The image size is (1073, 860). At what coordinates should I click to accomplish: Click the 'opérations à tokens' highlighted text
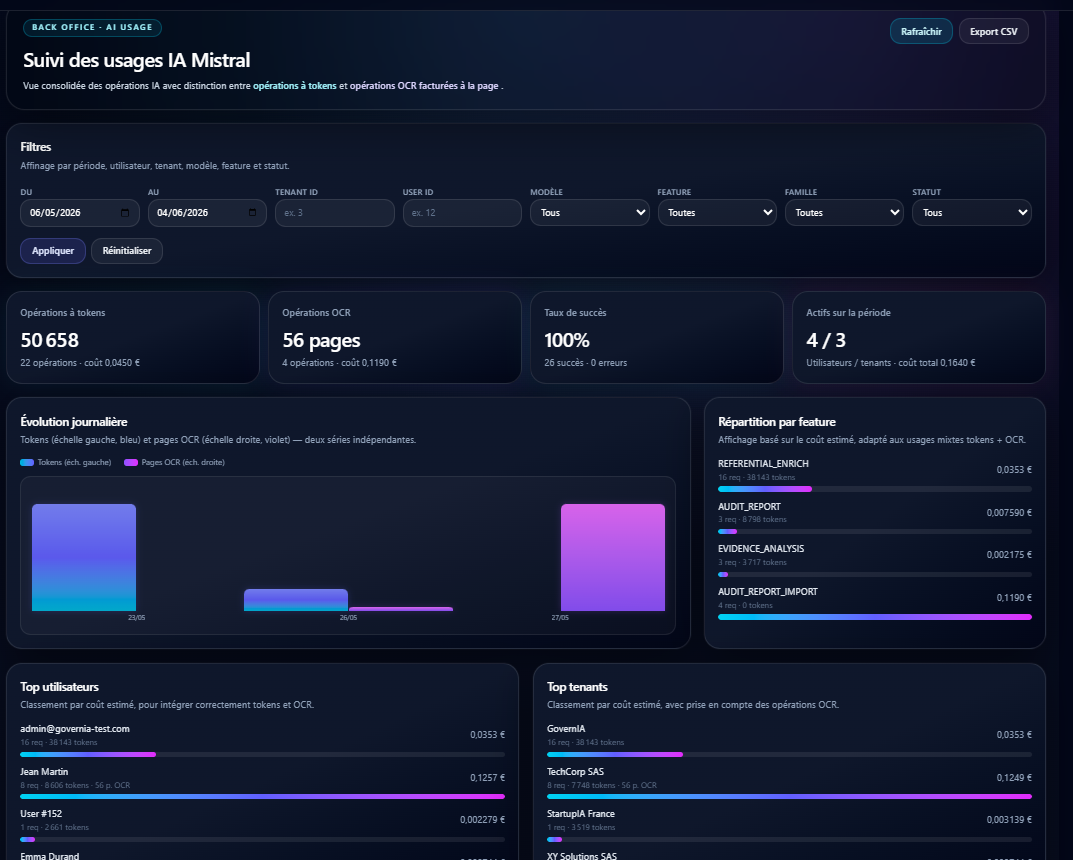tap(295, 86)
